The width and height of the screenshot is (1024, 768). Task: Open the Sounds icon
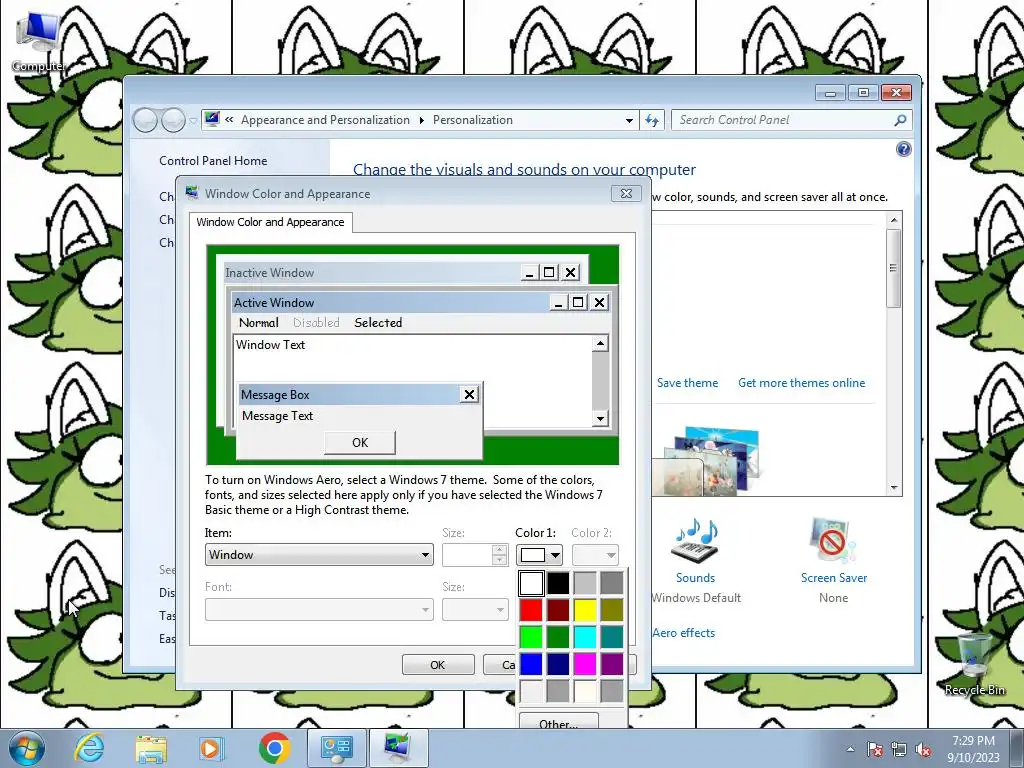coord(695,540)
